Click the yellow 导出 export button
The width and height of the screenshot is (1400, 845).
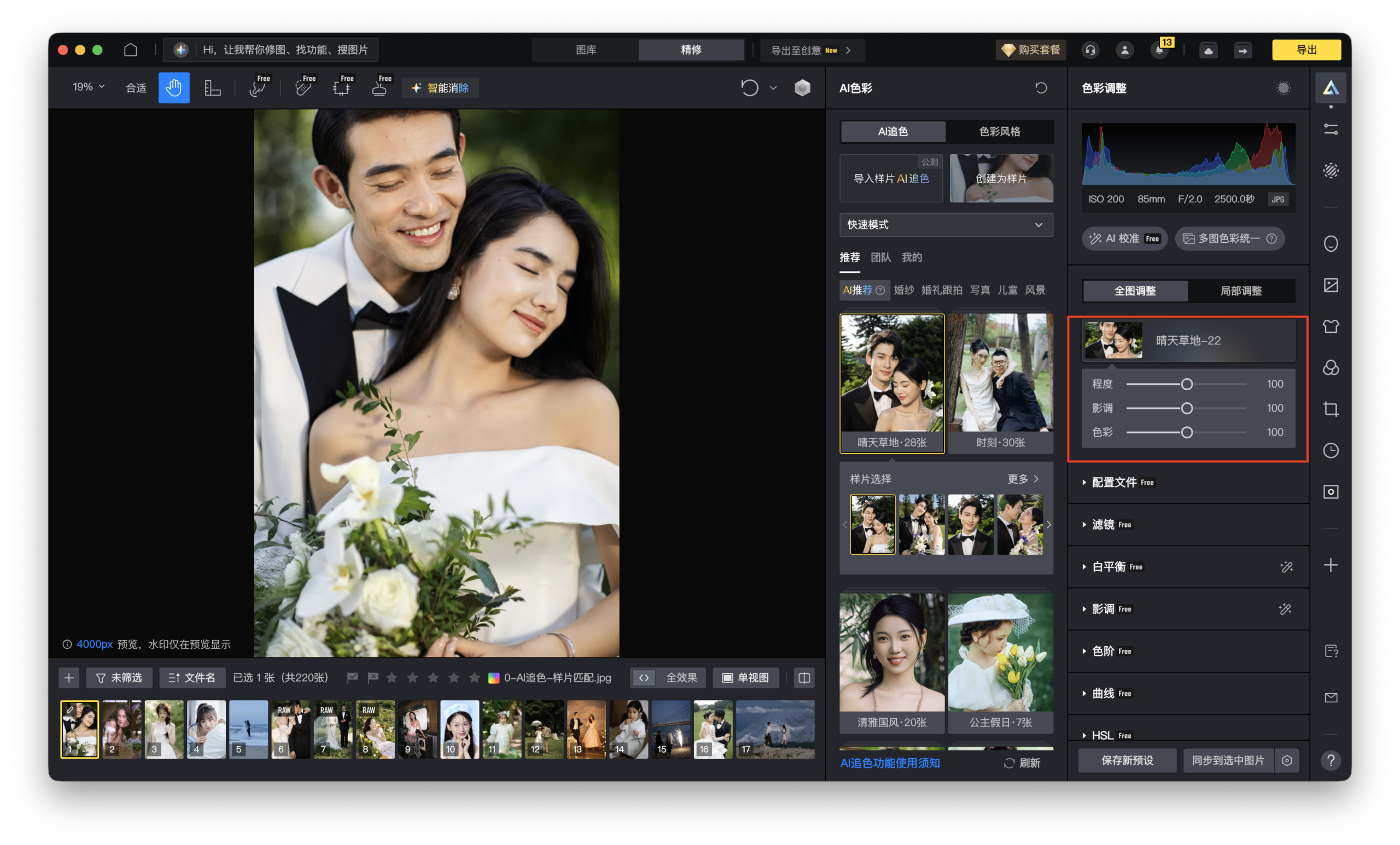(x=1306, y=50)
